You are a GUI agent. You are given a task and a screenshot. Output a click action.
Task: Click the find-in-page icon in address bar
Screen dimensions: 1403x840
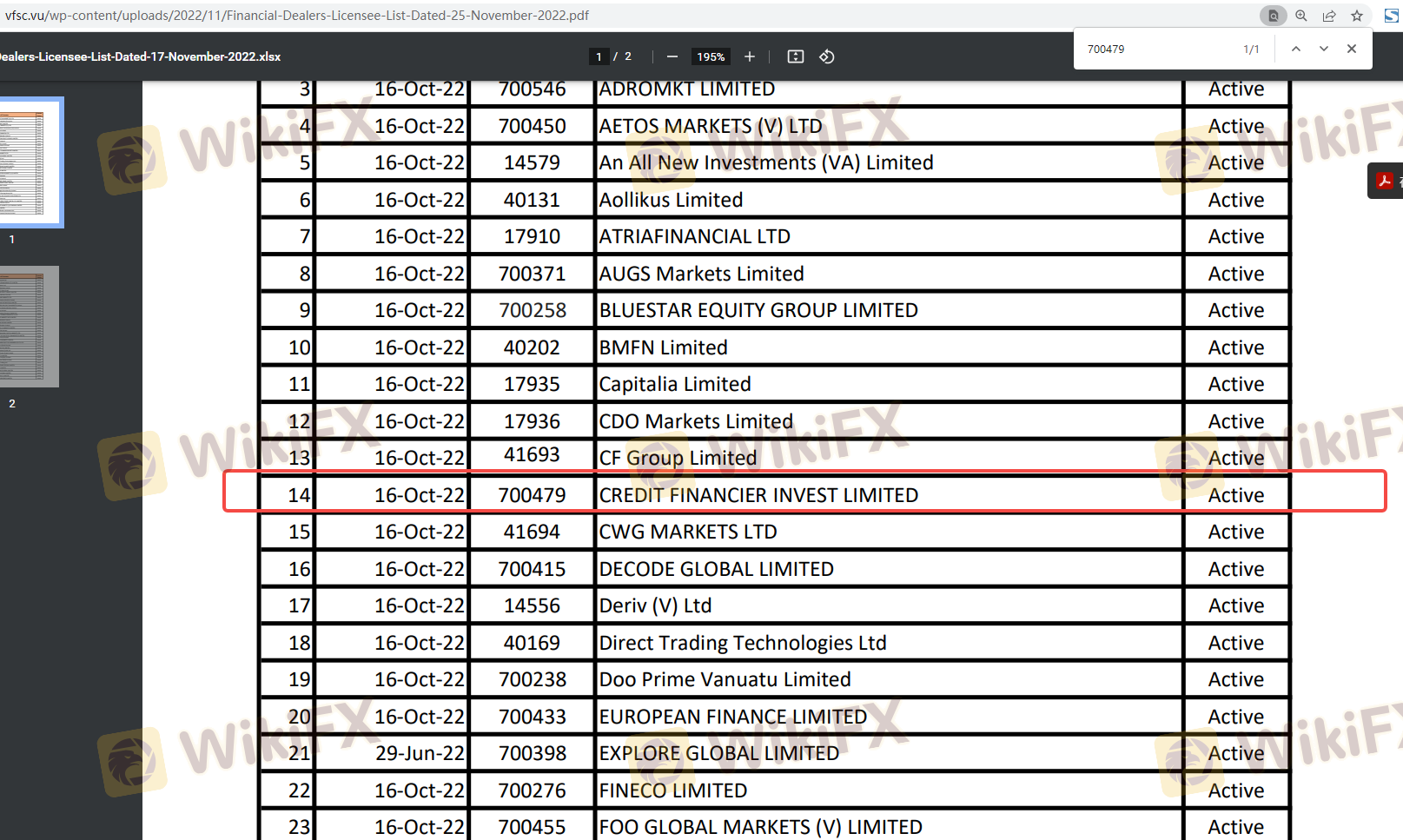[x=1273, y=16]
